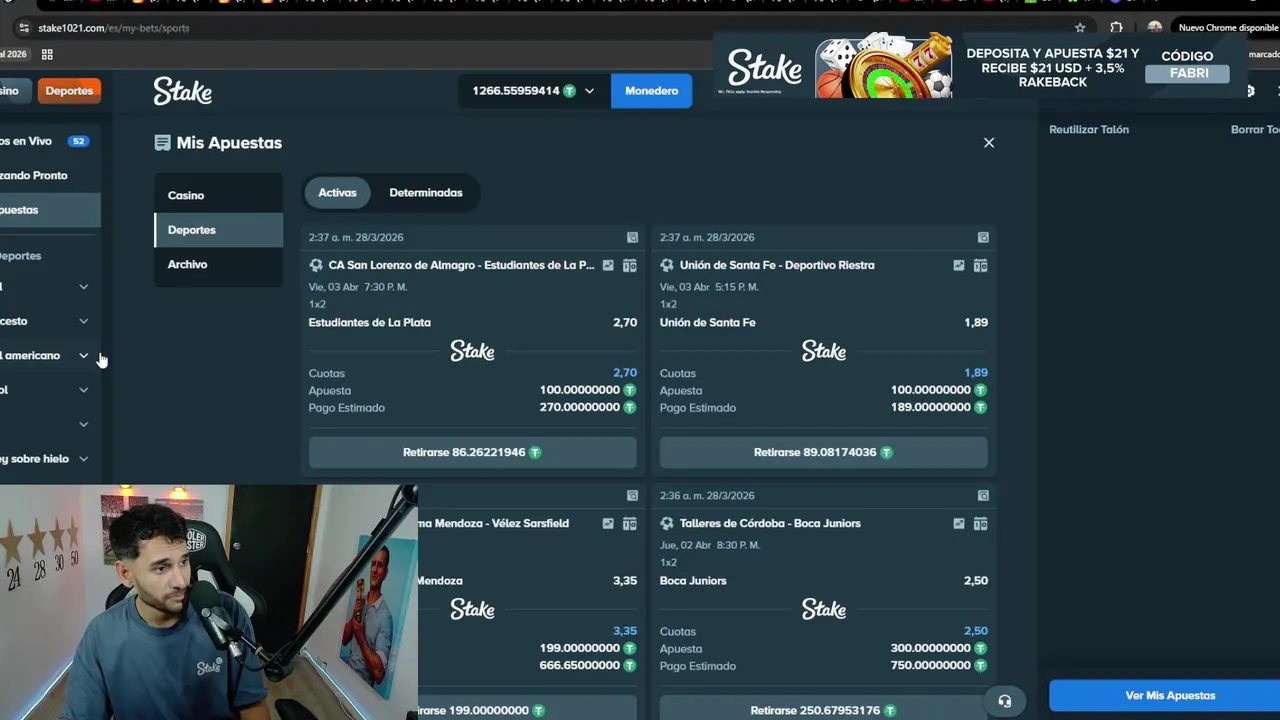Switch to the Determinadas tab
Viewport: 1280px width, 720px height.
coord(426,193)
